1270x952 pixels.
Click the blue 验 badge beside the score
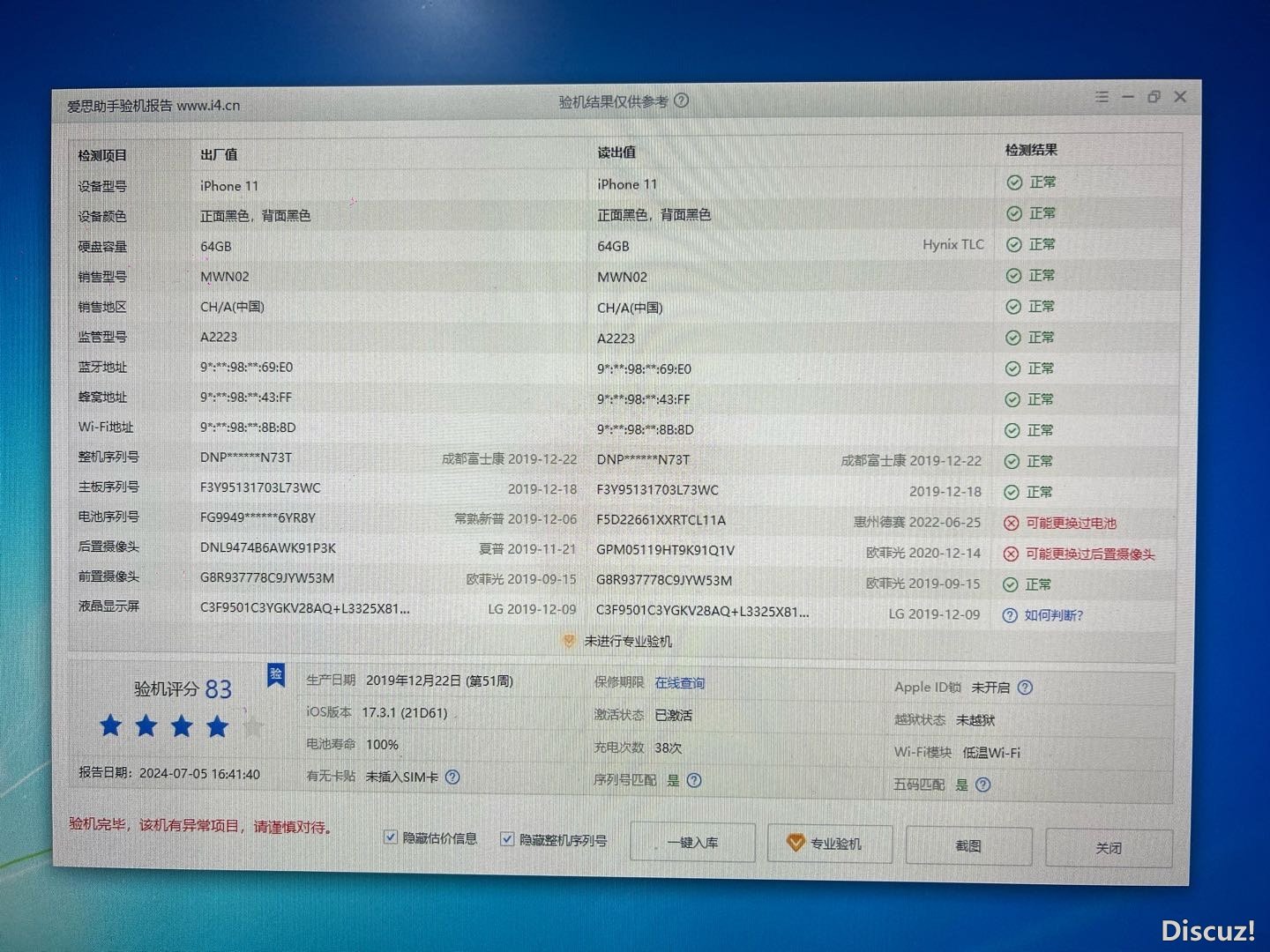(x=276, y=675)
